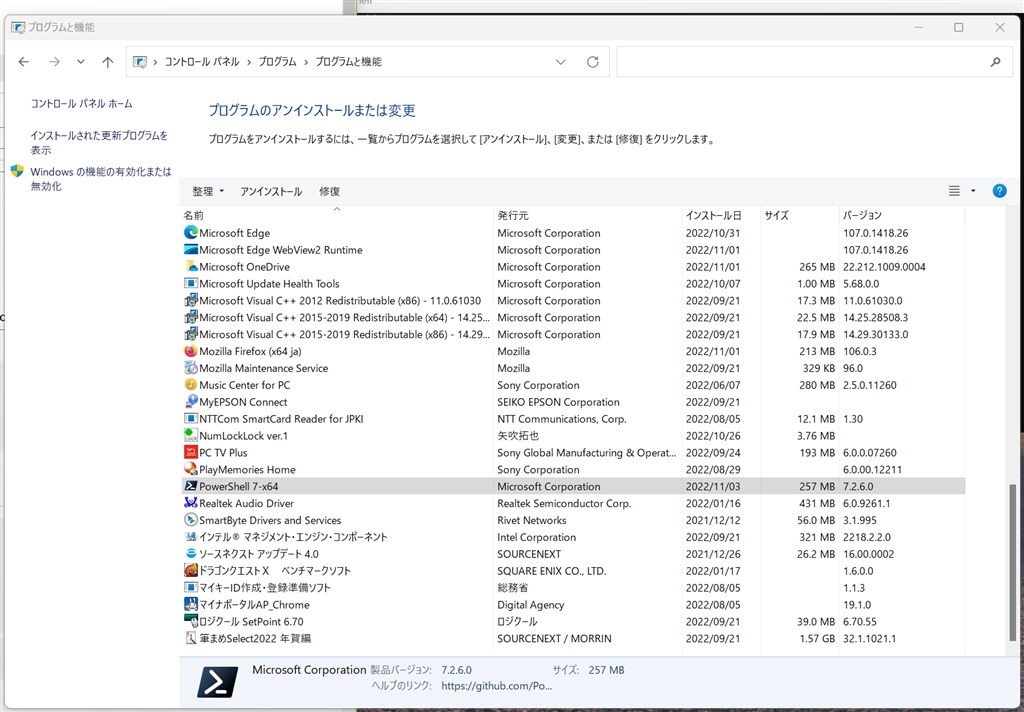Click the Microsoft OneDrive cloud icon
This screenshot has width=1024, height=712.
point(191,267)
